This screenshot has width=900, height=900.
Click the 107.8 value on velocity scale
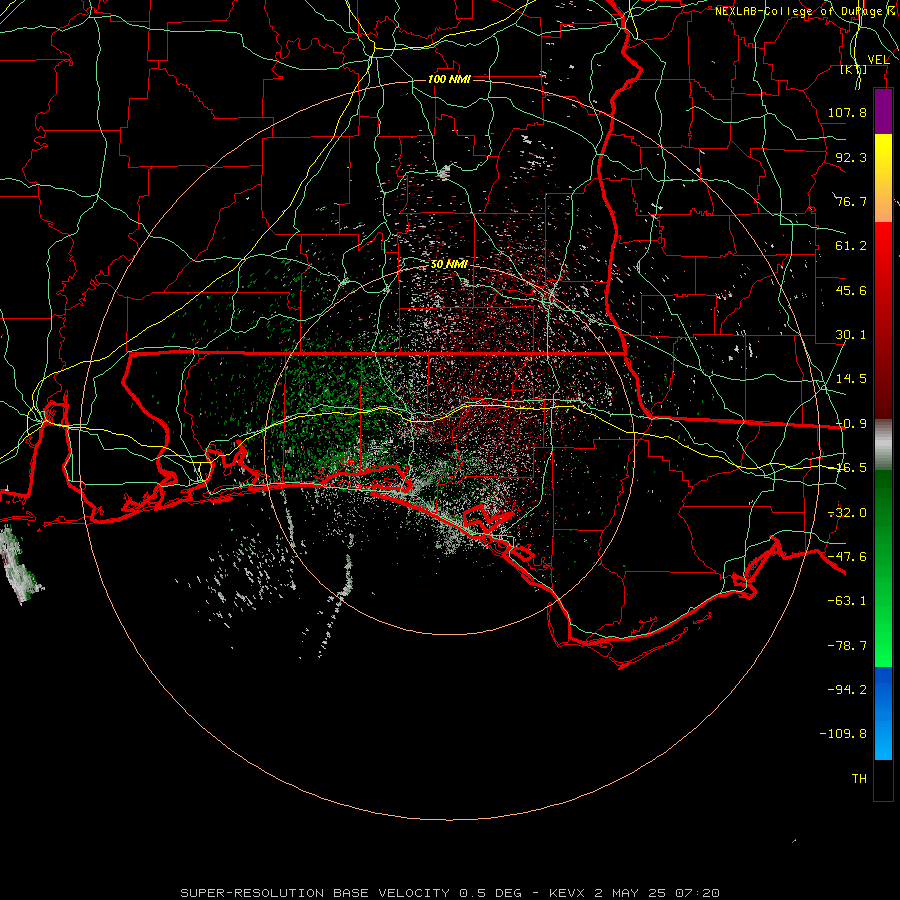[847, 112]
